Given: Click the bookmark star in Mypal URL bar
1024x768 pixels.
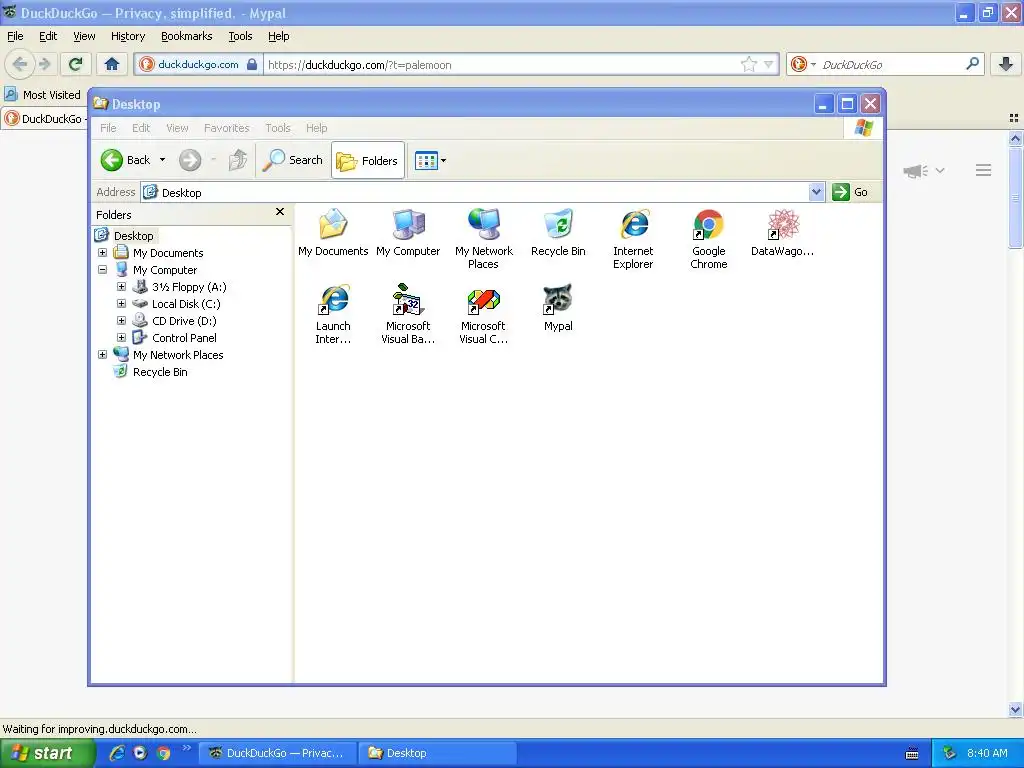Looking at the screenshot, I should point(748,64).
